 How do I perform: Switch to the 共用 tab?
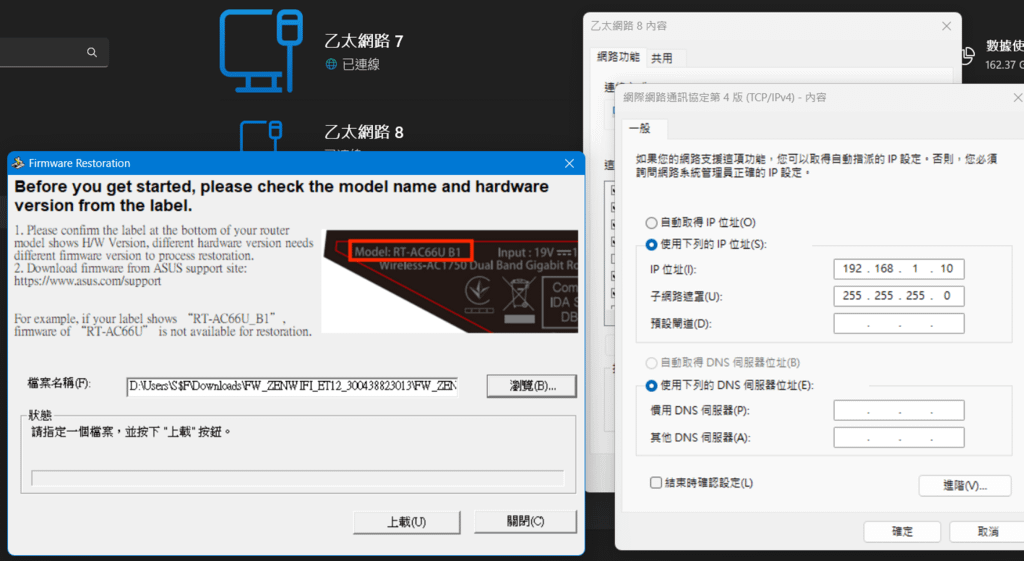[662, 58]
